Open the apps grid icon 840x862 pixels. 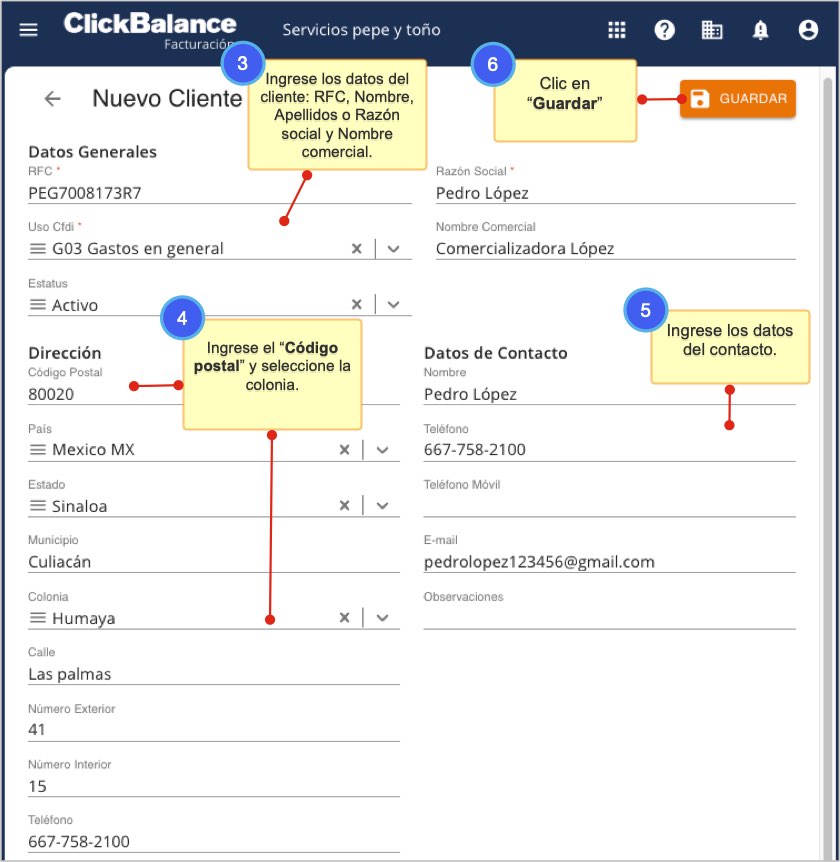(x=617, y=30)
